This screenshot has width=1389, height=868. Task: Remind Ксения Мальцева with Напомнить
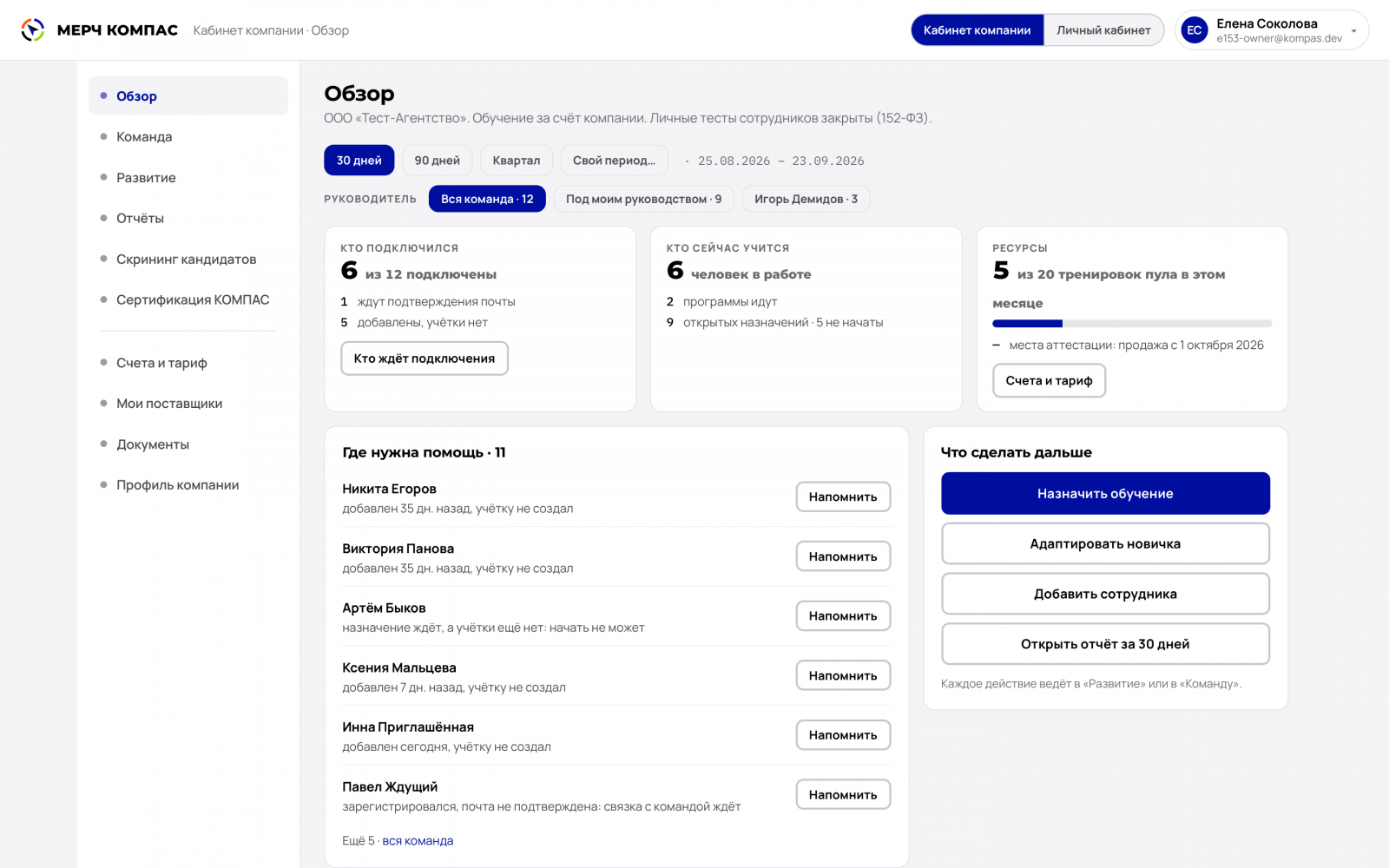pyautogui.click(x=843, y=675)
